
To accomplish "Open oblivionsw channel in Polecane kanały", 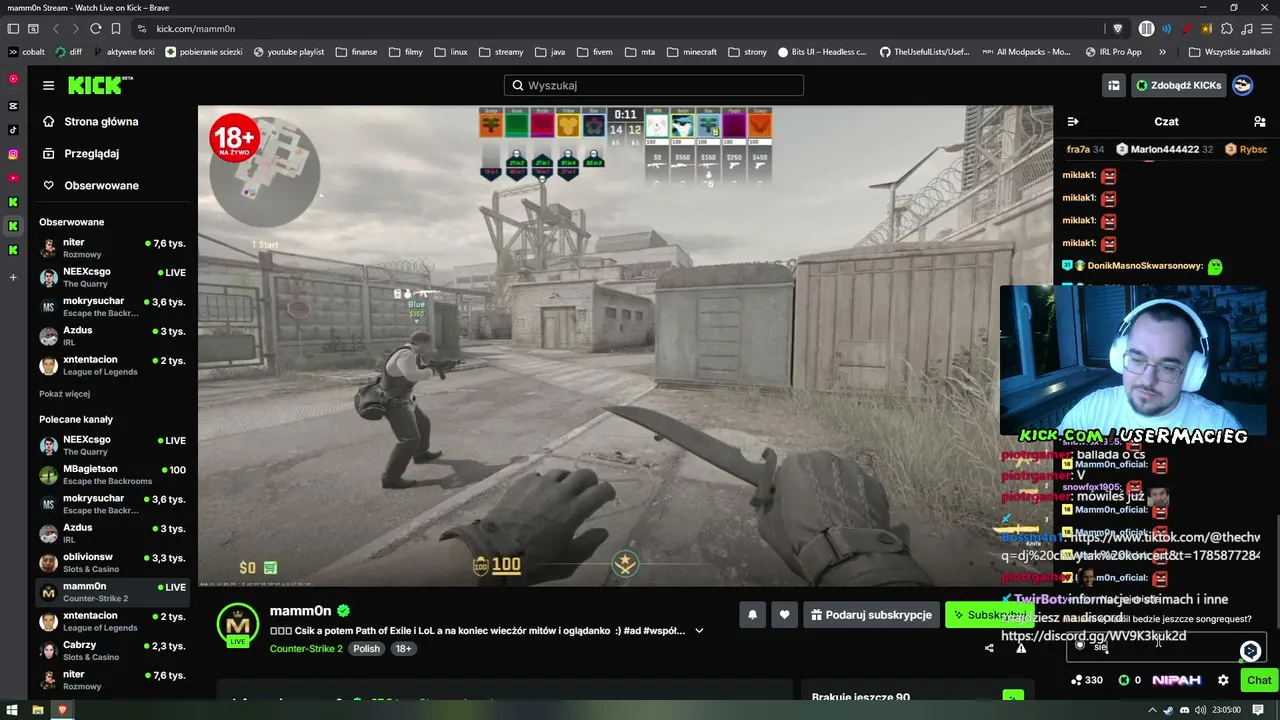I will coord(112,563).
